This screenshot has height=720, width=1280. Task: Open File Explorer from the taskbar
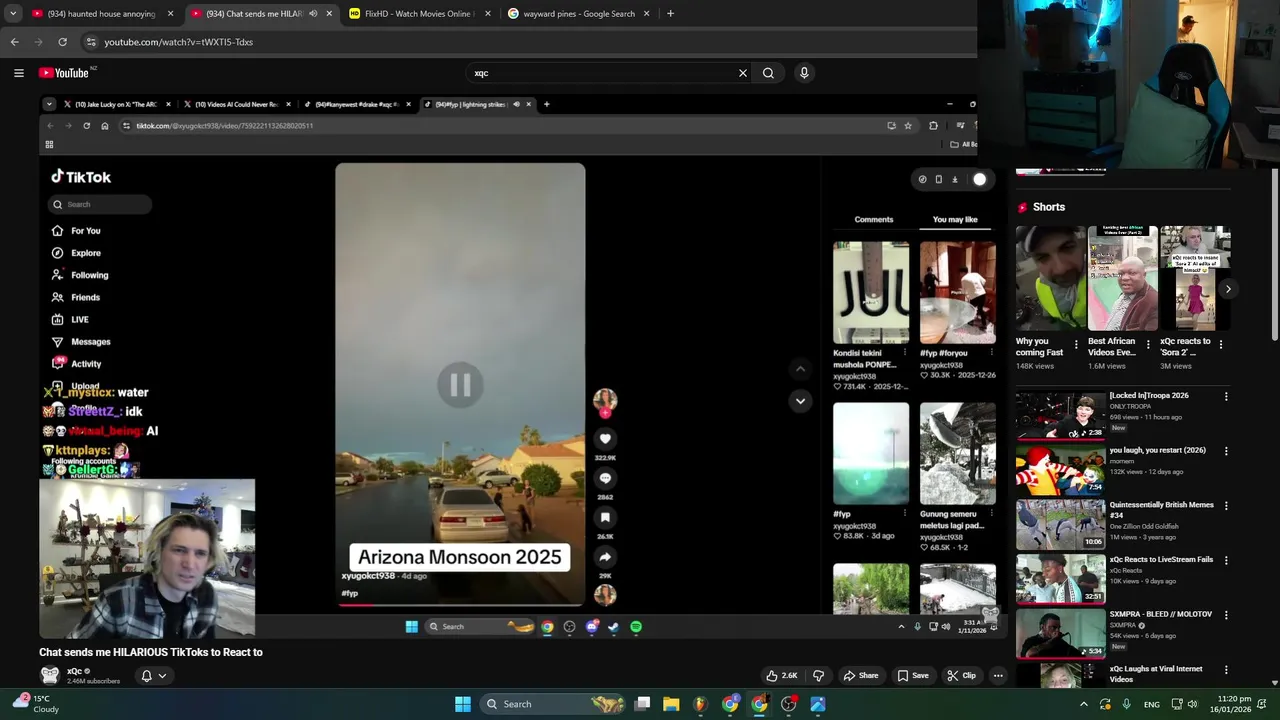tap(671, 704)
